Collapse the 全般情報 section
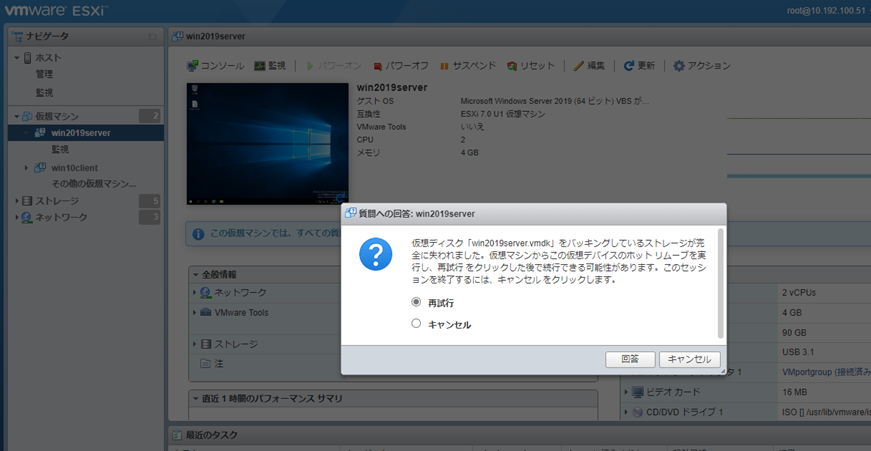The image size is (871, 451). (196, 274)
